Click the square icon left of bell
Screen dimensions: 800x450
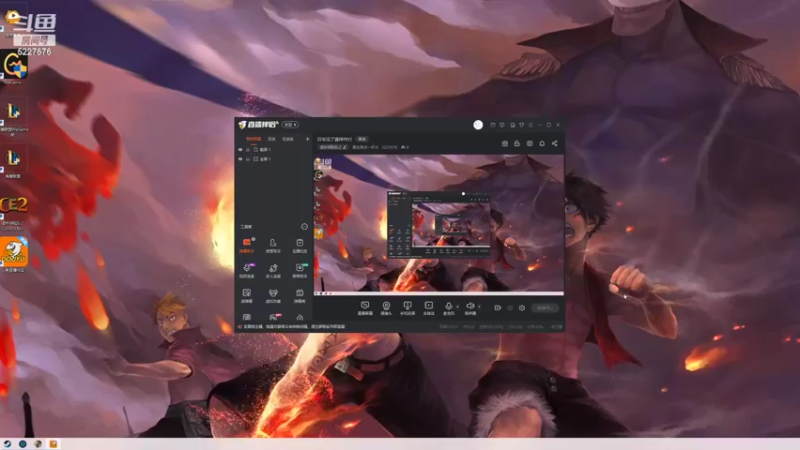pos(530,144)
